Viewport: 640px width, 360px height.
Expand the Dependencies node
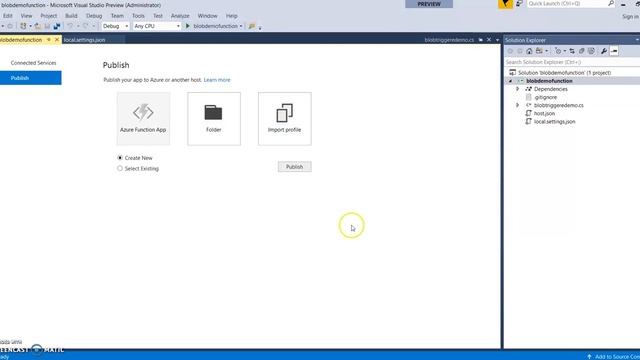click(x=518, y=89)
